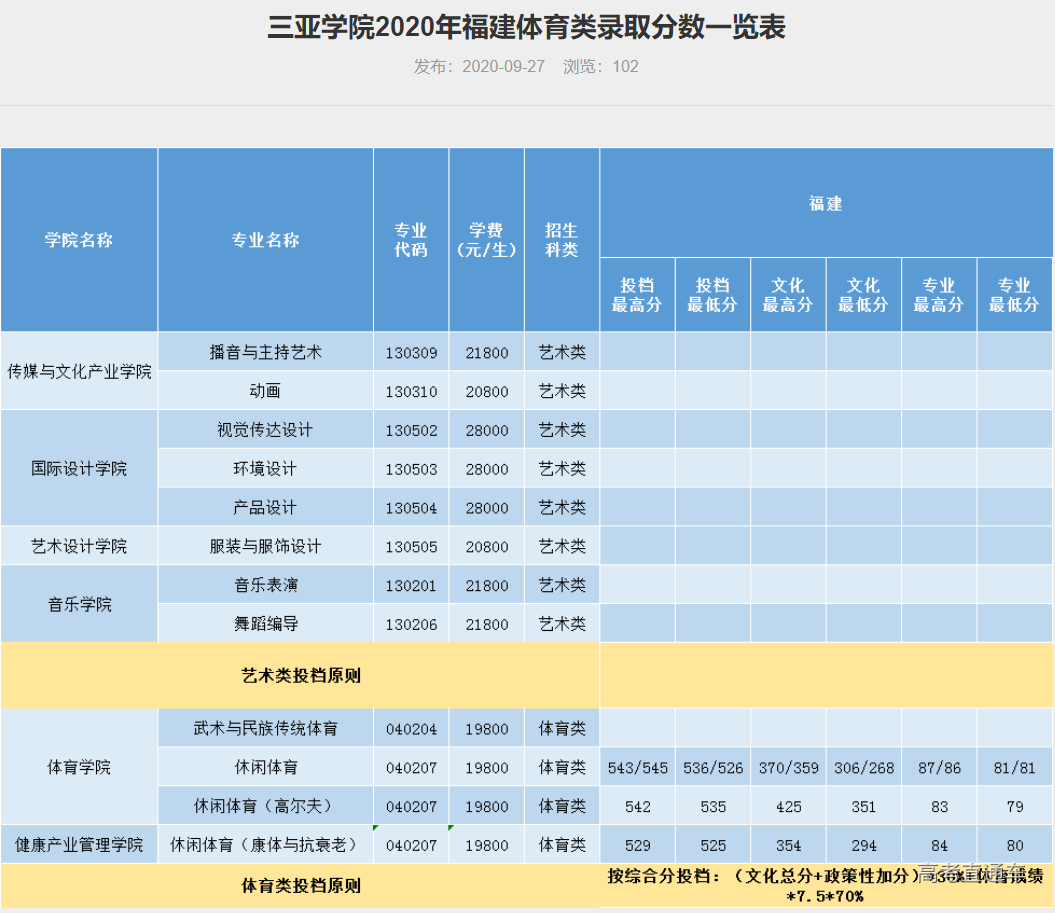Select the 服装与服饰设计 cell

pos(266,546)
